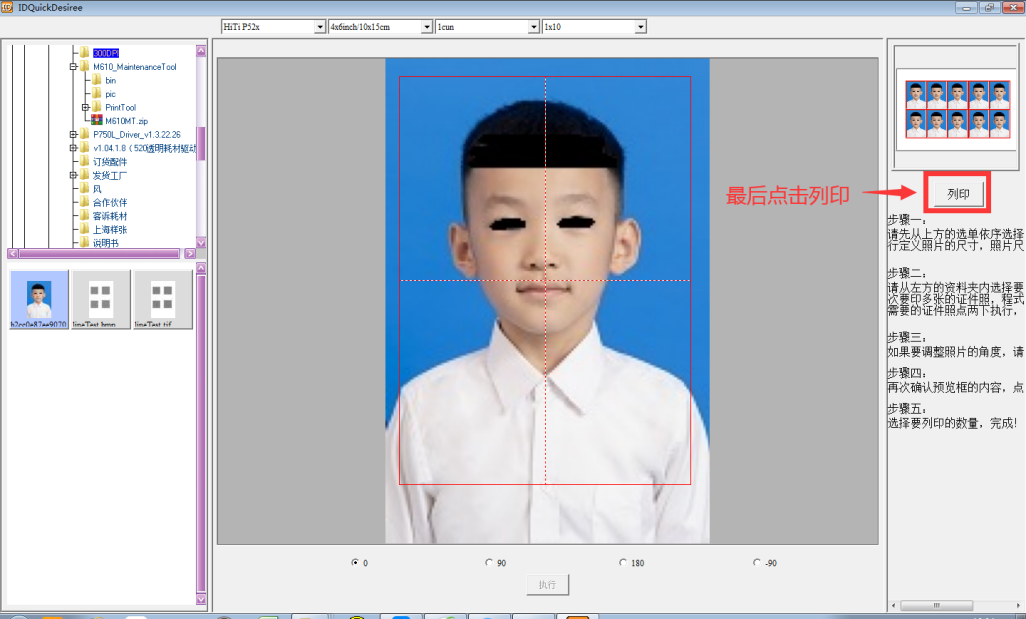Collapse the M610_MaintenanceTool tree node
Viewport: 1026px width, 619px height.
click(x=73, y=67)
